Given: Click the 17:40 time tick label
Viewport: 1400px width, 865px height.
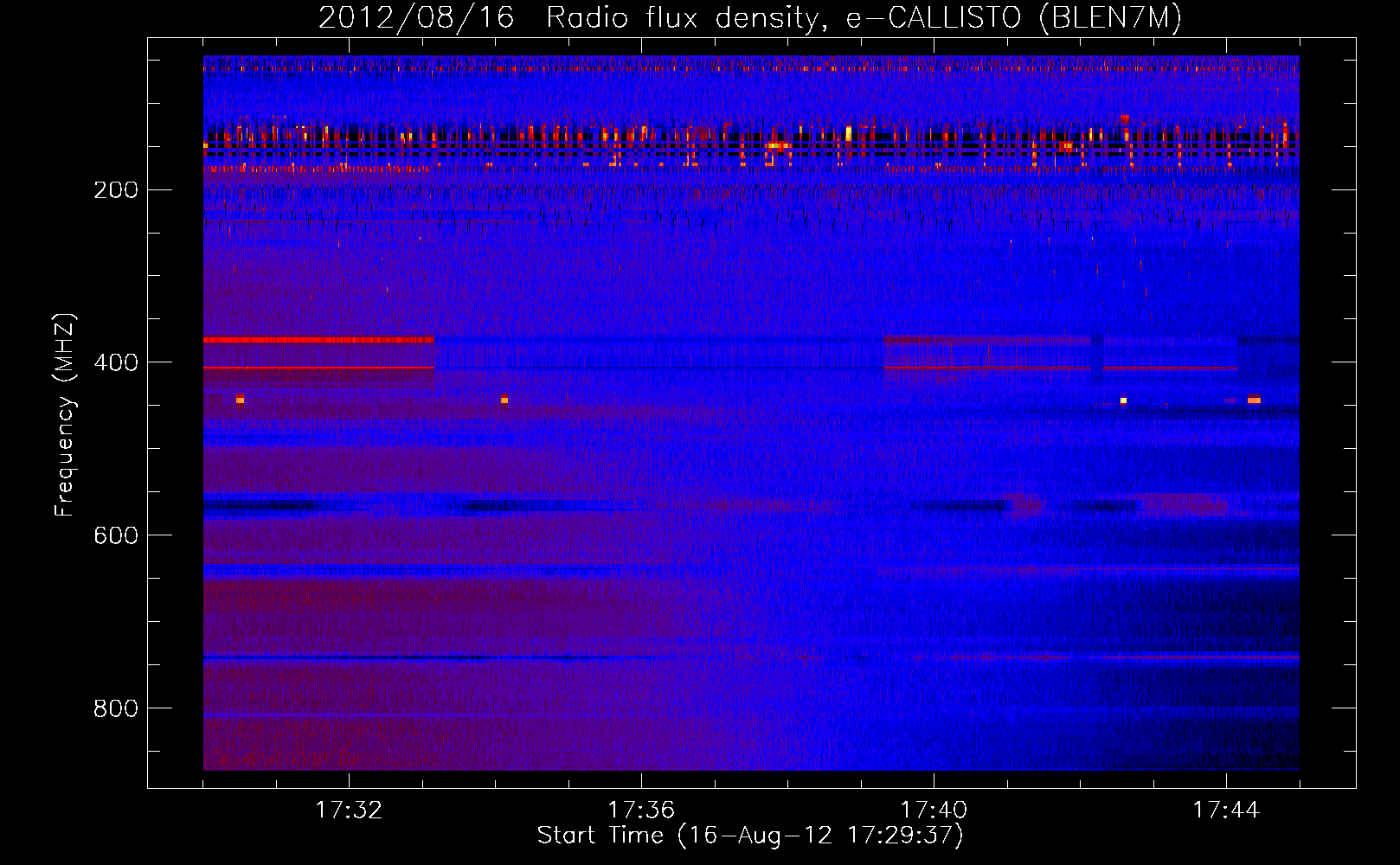Looking at the screenshot, I should coord(934,810).
